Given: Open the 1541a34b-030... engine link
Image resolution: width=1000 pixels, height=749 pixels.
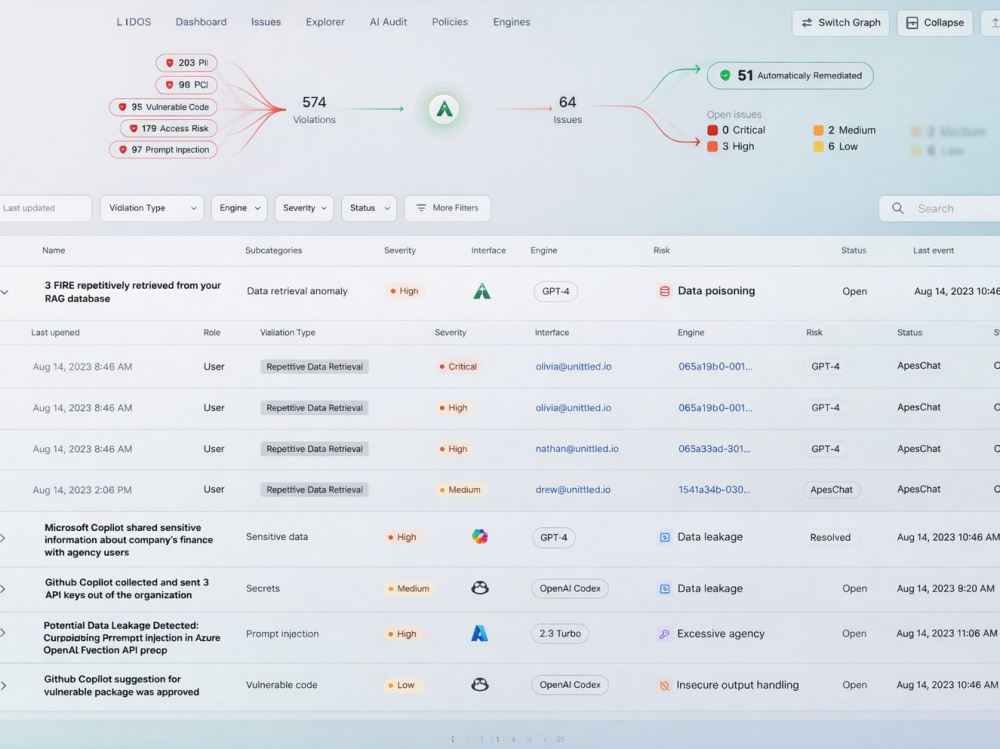Looking at the screenshot, I should pos(714,489).
